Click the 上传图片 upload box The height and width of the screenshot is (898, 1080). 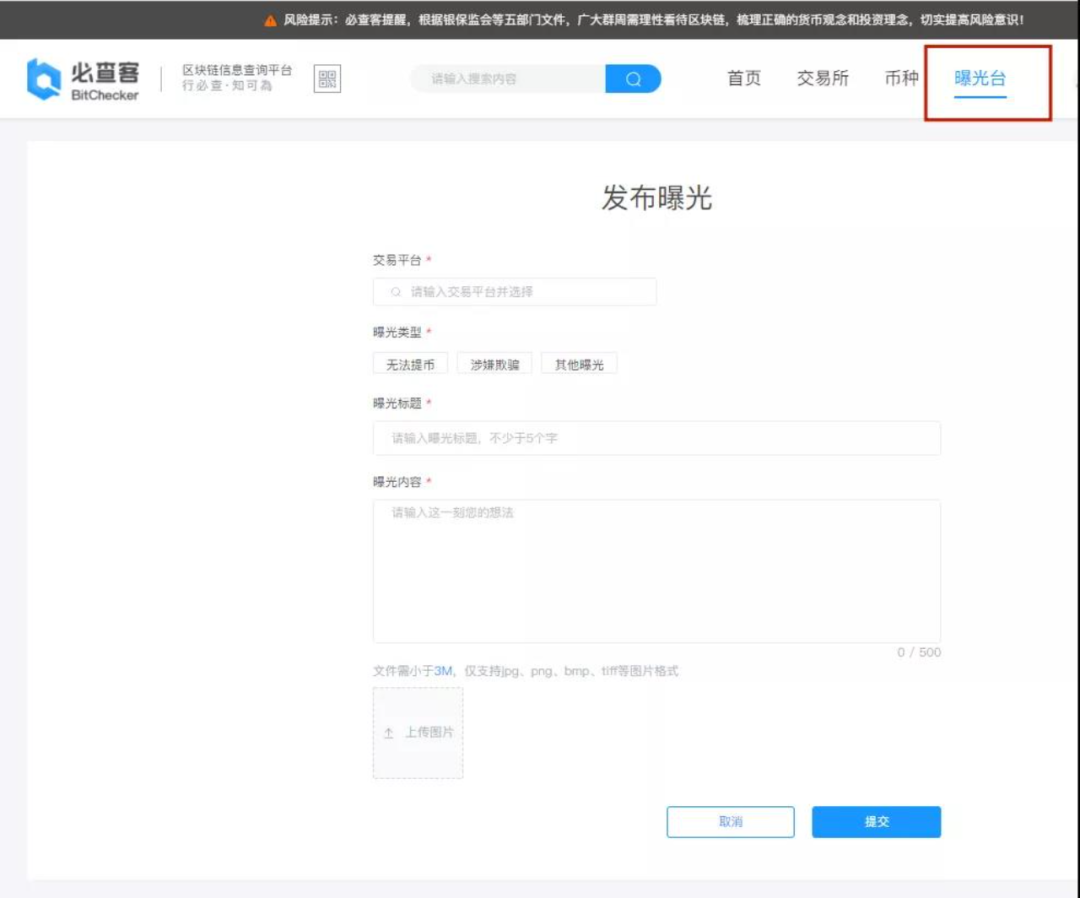pyautogui.click(x=418, y=733)
